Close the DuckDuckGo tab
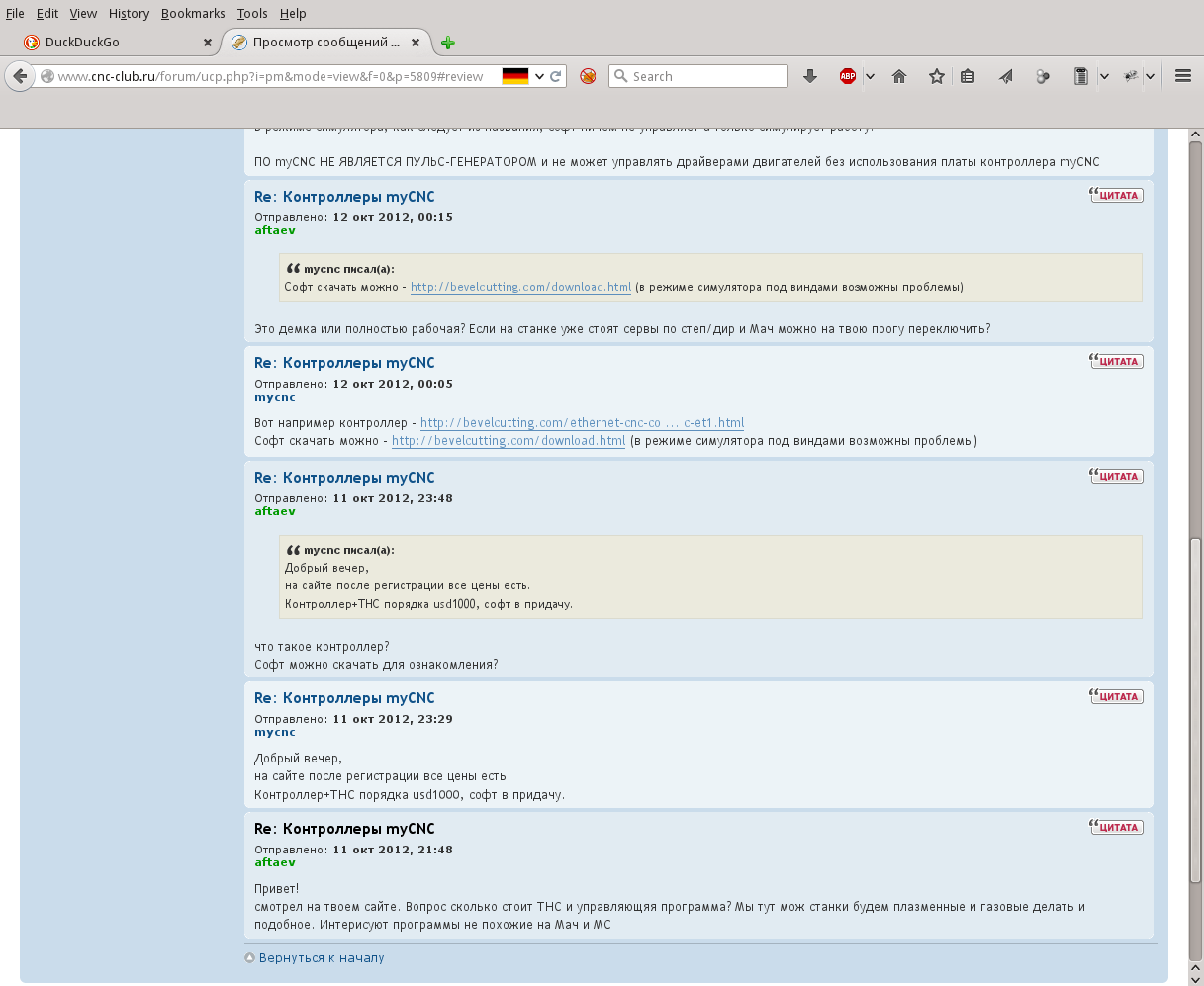This screenshot has height=986, width=1204. pos(208,43)
